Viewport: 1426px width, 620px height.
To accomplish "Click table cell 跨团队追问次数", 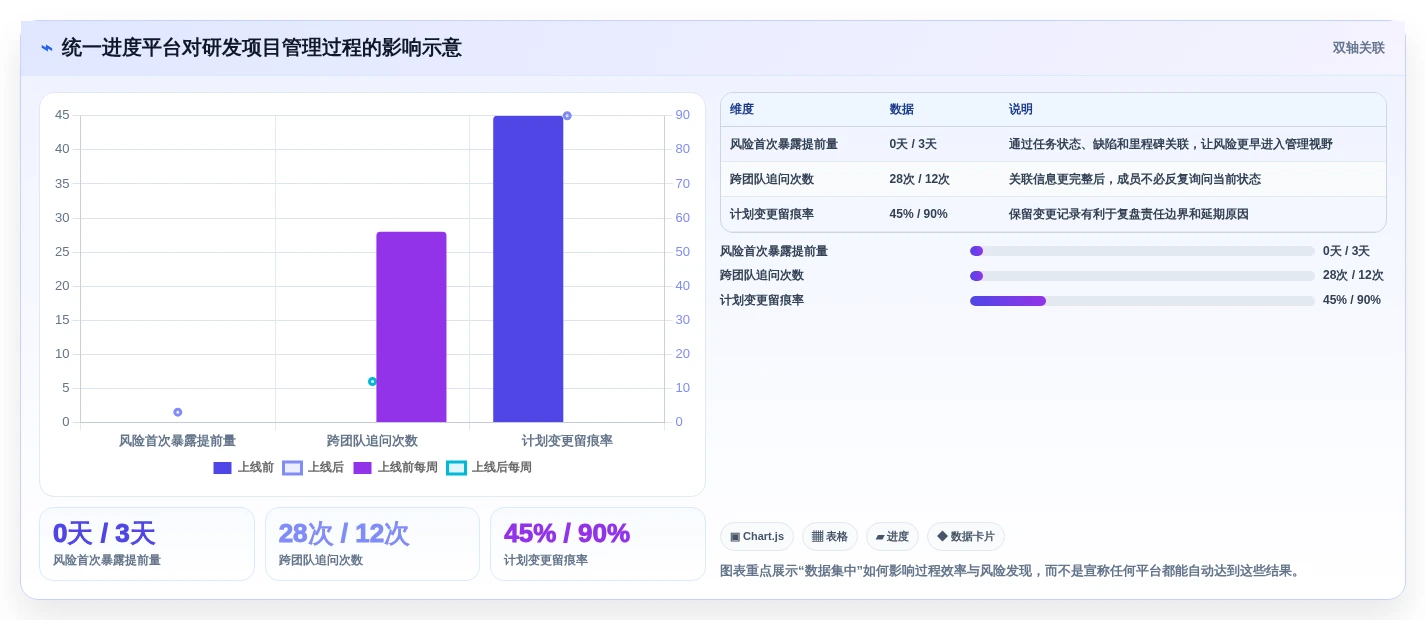I will (x=772, y=180).
